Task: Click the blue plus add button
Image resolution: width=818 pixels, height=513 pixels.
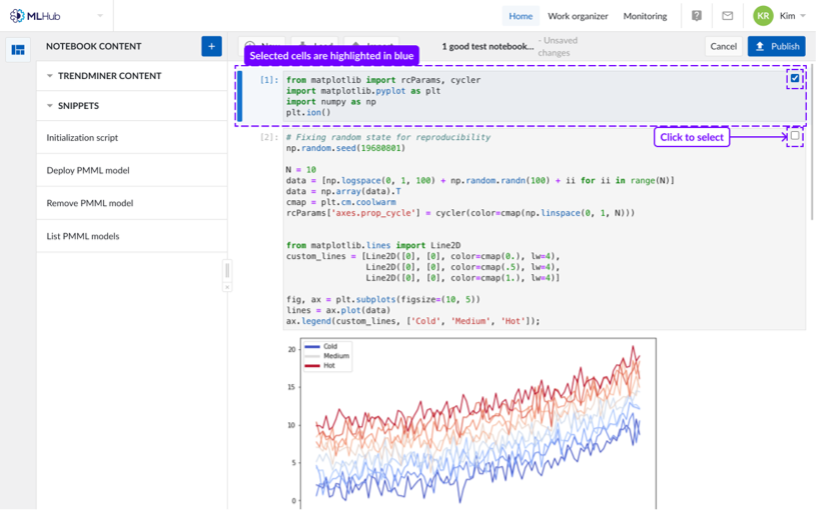Action: click(211, 46)
